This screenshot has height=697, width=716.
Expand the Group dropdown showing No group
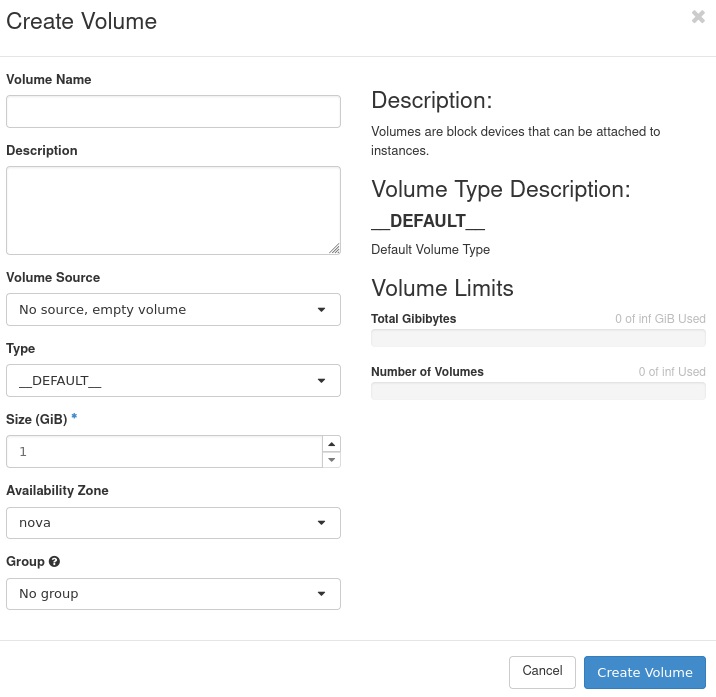pos(173,594)
